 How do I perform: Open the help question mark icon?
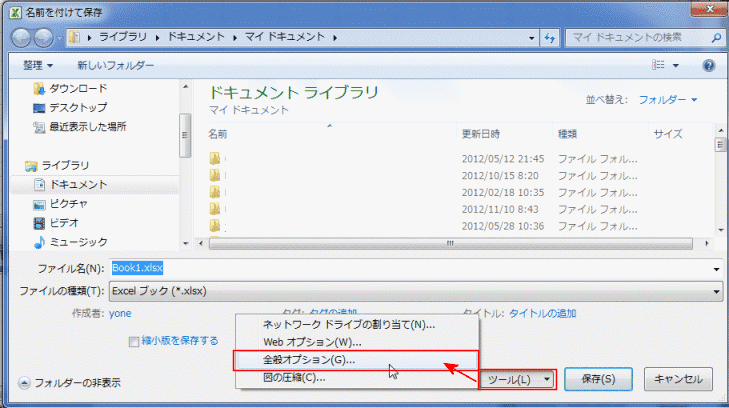pyautogui.click(x=709, y=66)
